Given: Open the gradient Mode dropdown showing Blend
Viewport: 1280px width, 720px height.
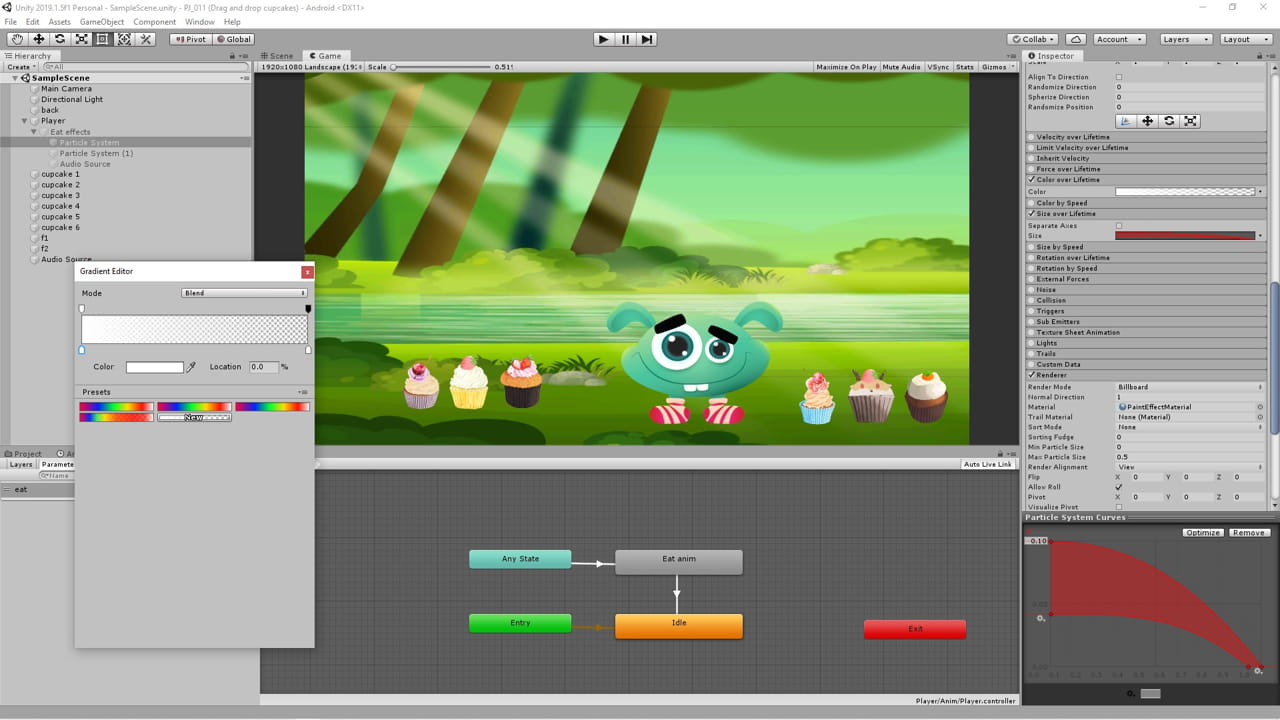Looking at the screenshot, I should (x=244, y=293).
